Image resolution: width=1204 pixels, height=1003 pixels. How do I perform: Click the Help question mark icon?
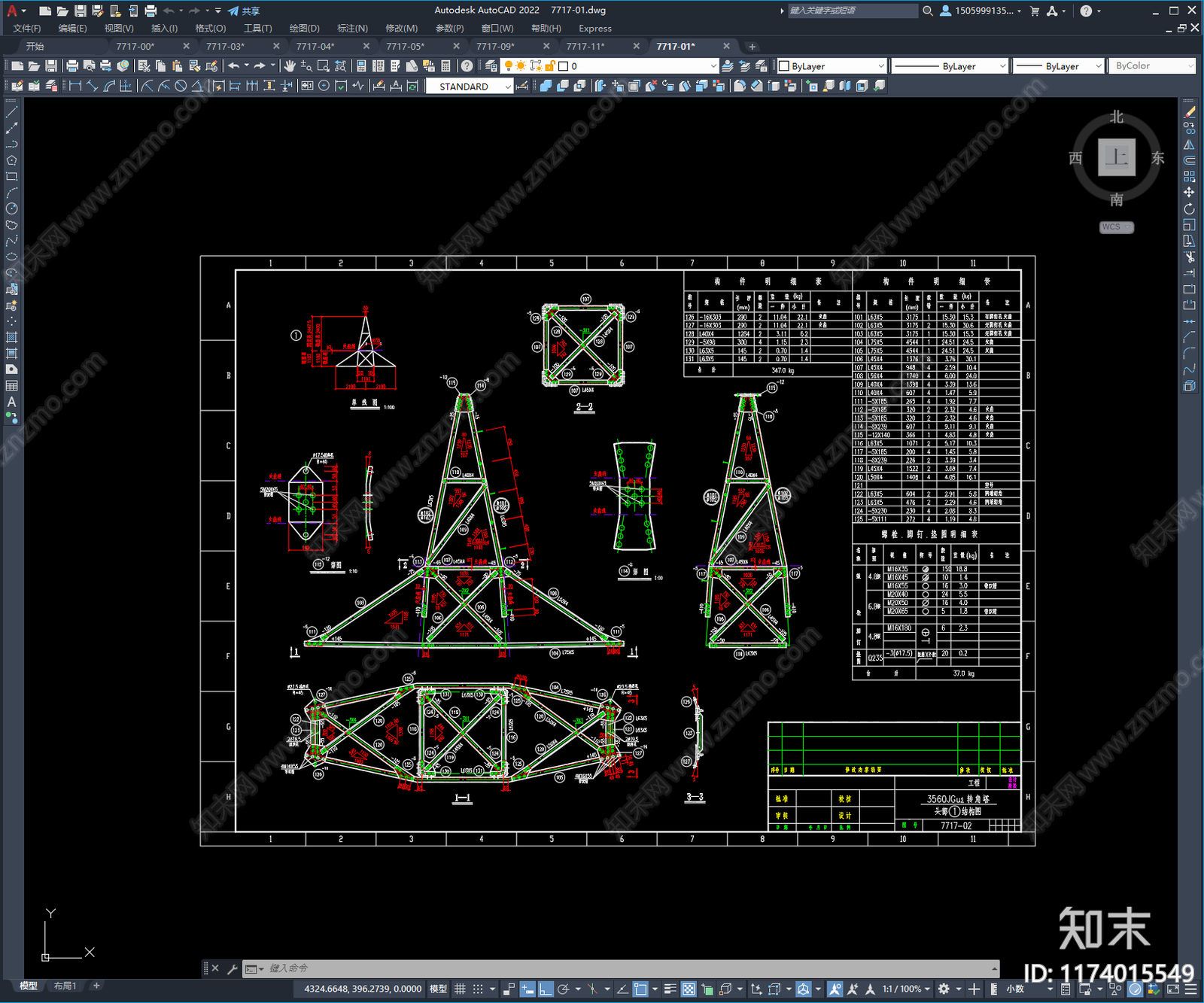467,66
